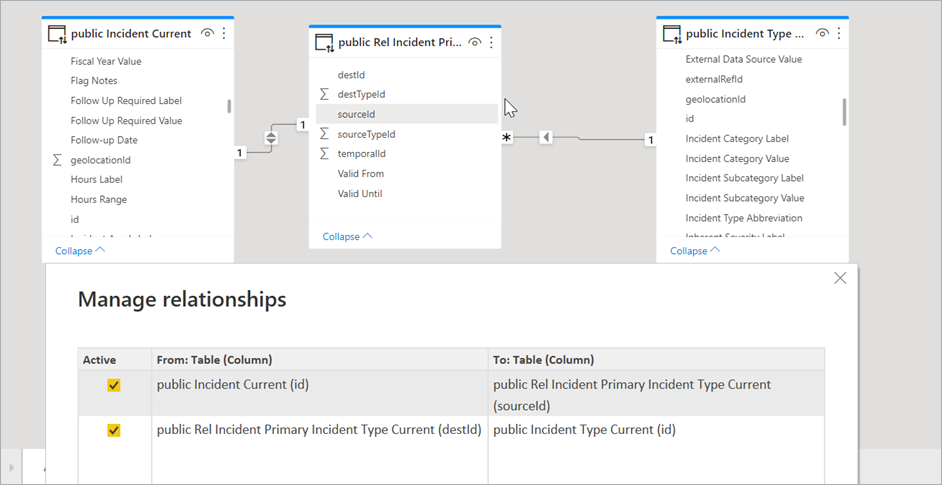Open more options for Rel Incident table
Screen dimensions: 942x485
tap(491, 42)
